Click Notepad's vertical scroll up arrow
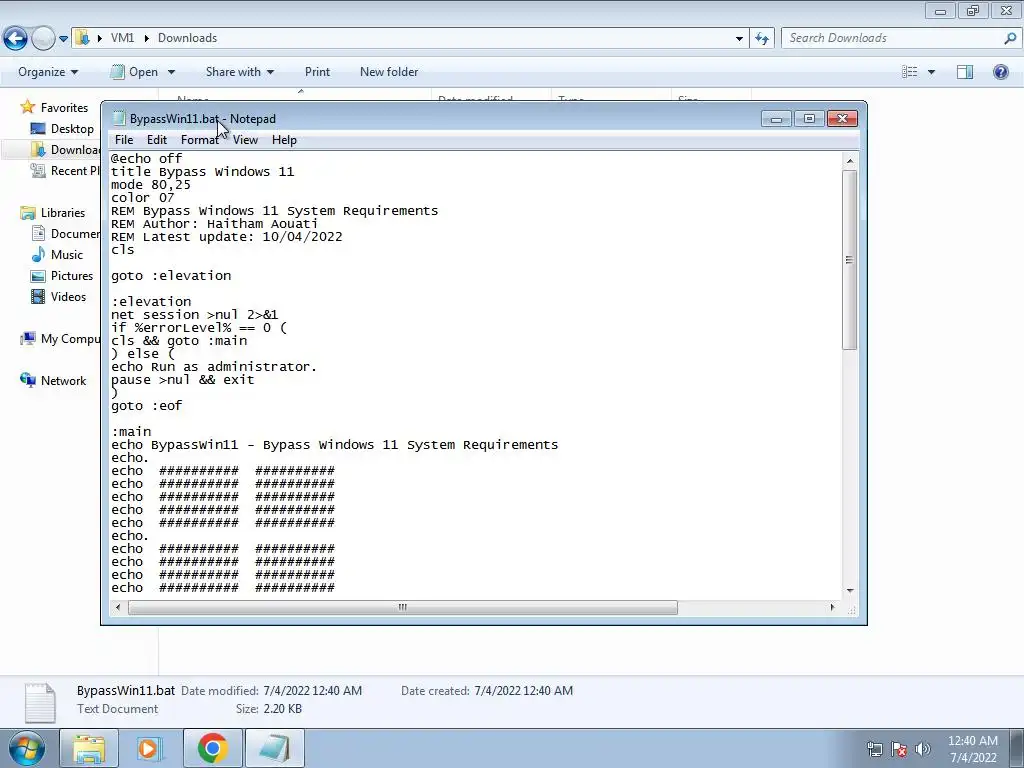The width and height of the screenshot is (1024, 768). pyautogui.click(x=850, y=160)
